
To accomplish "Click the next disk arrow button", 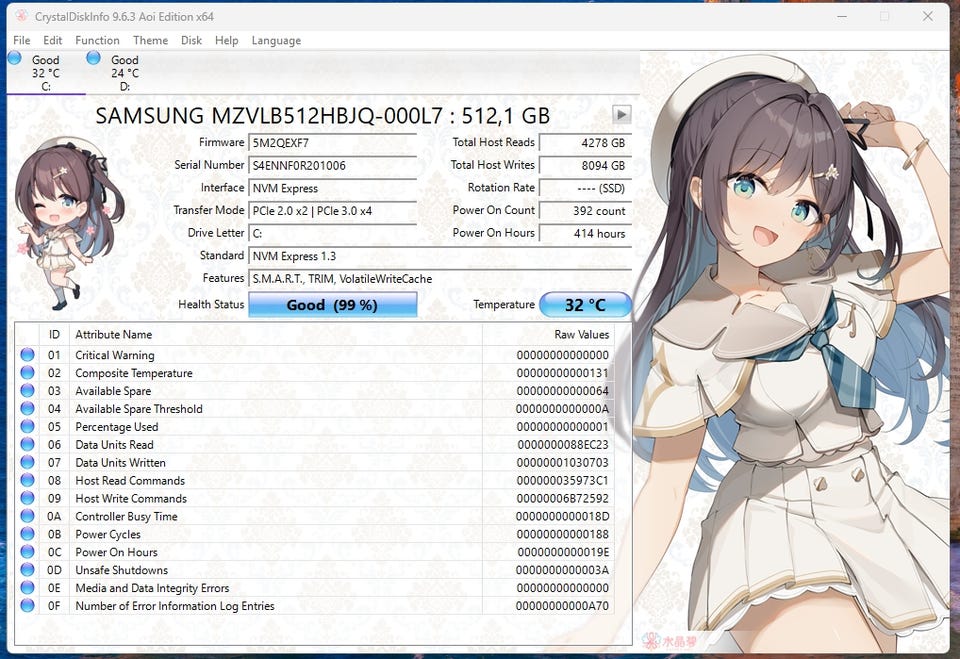I will [621, 115].
